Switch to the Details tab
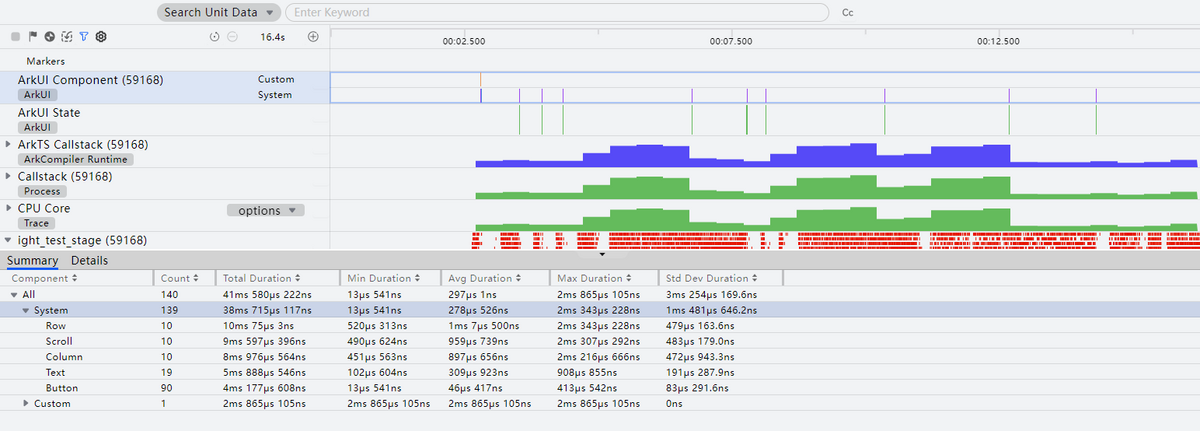Screen dimensions: 1200x431 [x=89, y=261]
